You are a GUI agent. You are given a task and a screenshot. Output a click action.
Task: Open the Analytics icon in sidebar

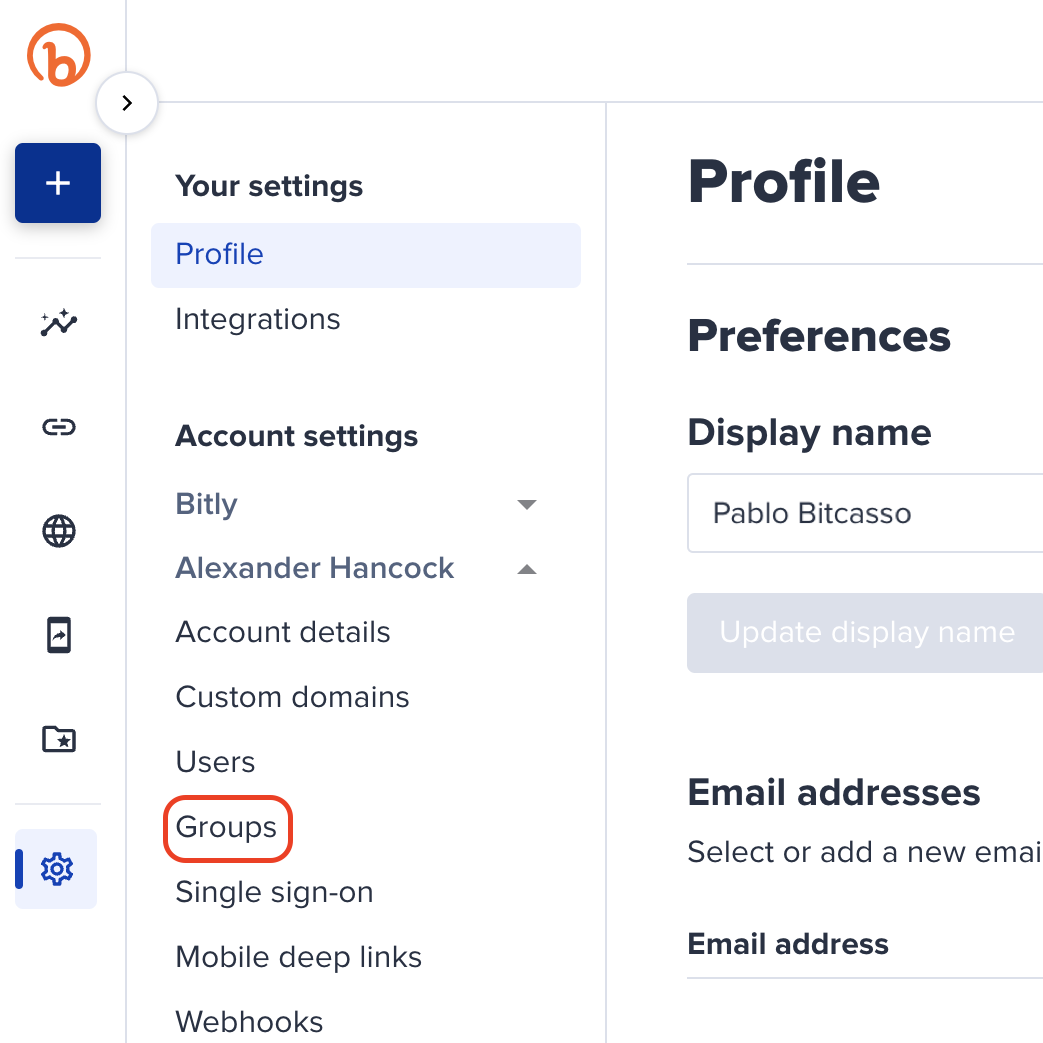57,323
